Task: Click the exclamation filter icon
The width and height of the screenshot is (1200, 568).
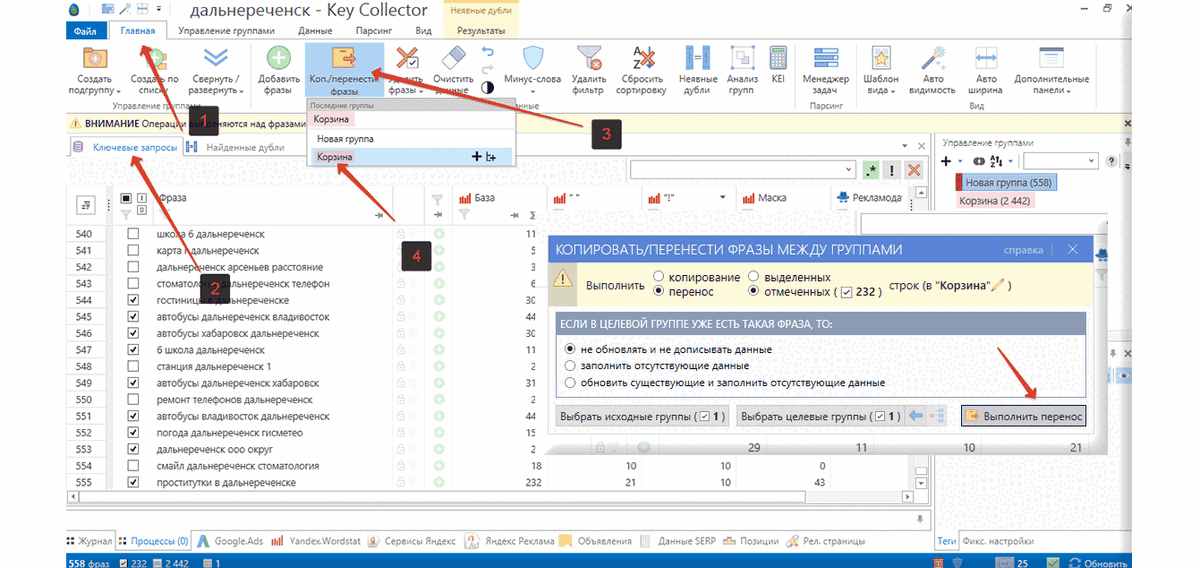Action: point(893,171)
